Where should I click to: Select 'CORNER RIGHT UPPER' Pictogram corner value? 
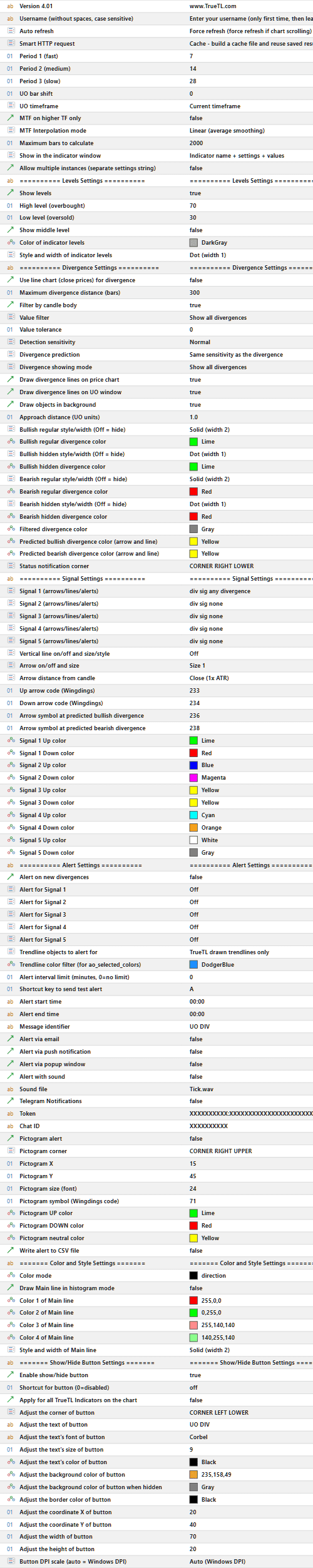(x=221, y=1151)
